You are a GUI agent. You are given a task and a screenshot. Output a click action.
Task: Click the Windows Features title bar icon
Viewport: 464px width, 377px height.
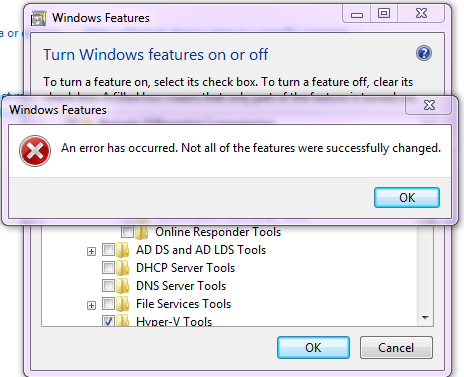click(38, 18)
